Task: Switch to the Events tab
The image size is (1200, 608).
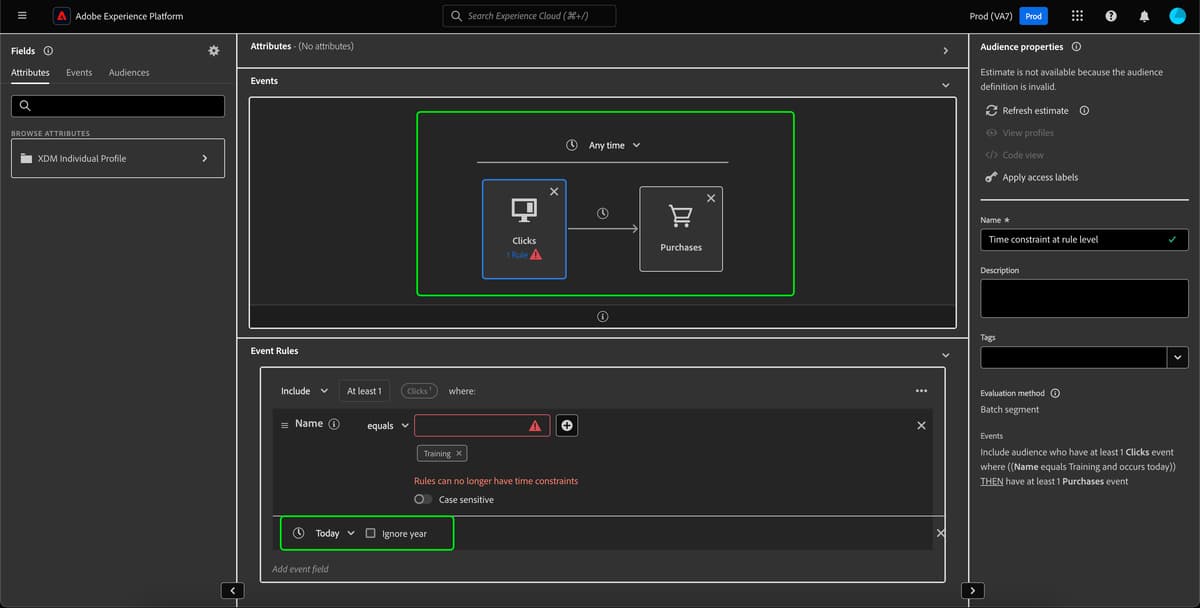Action: (78, 72)
